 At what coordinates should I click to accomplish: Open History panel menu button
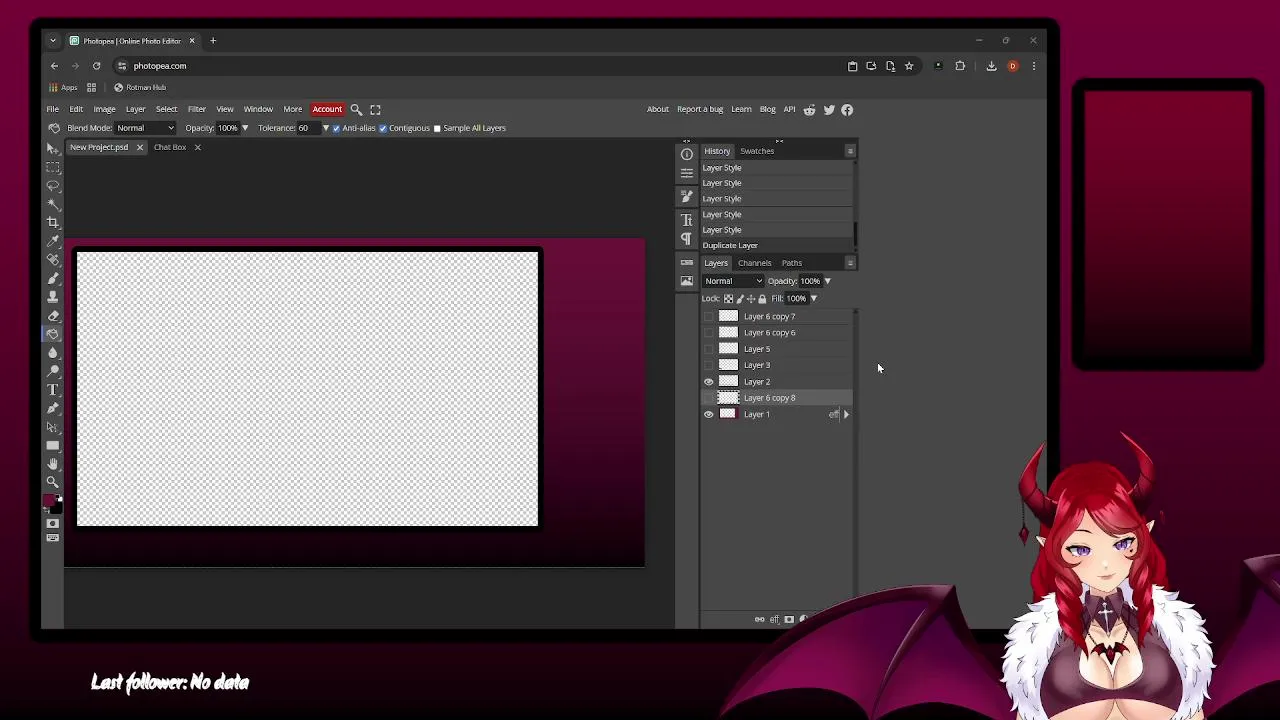coord(850,151)
